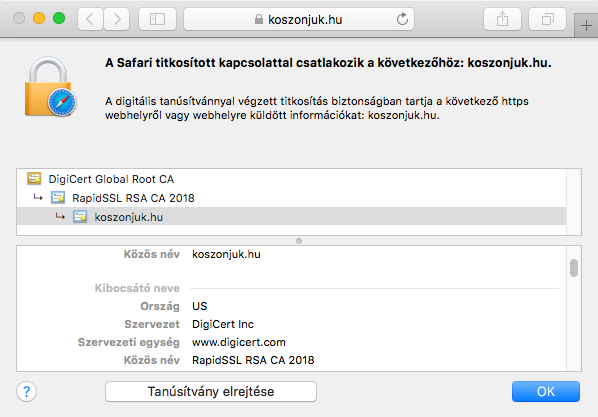Image resolution: width=598 pixels, height=417 pixels.
Task: Show all tabs with the tab overview icon
Action: [547, 19]
